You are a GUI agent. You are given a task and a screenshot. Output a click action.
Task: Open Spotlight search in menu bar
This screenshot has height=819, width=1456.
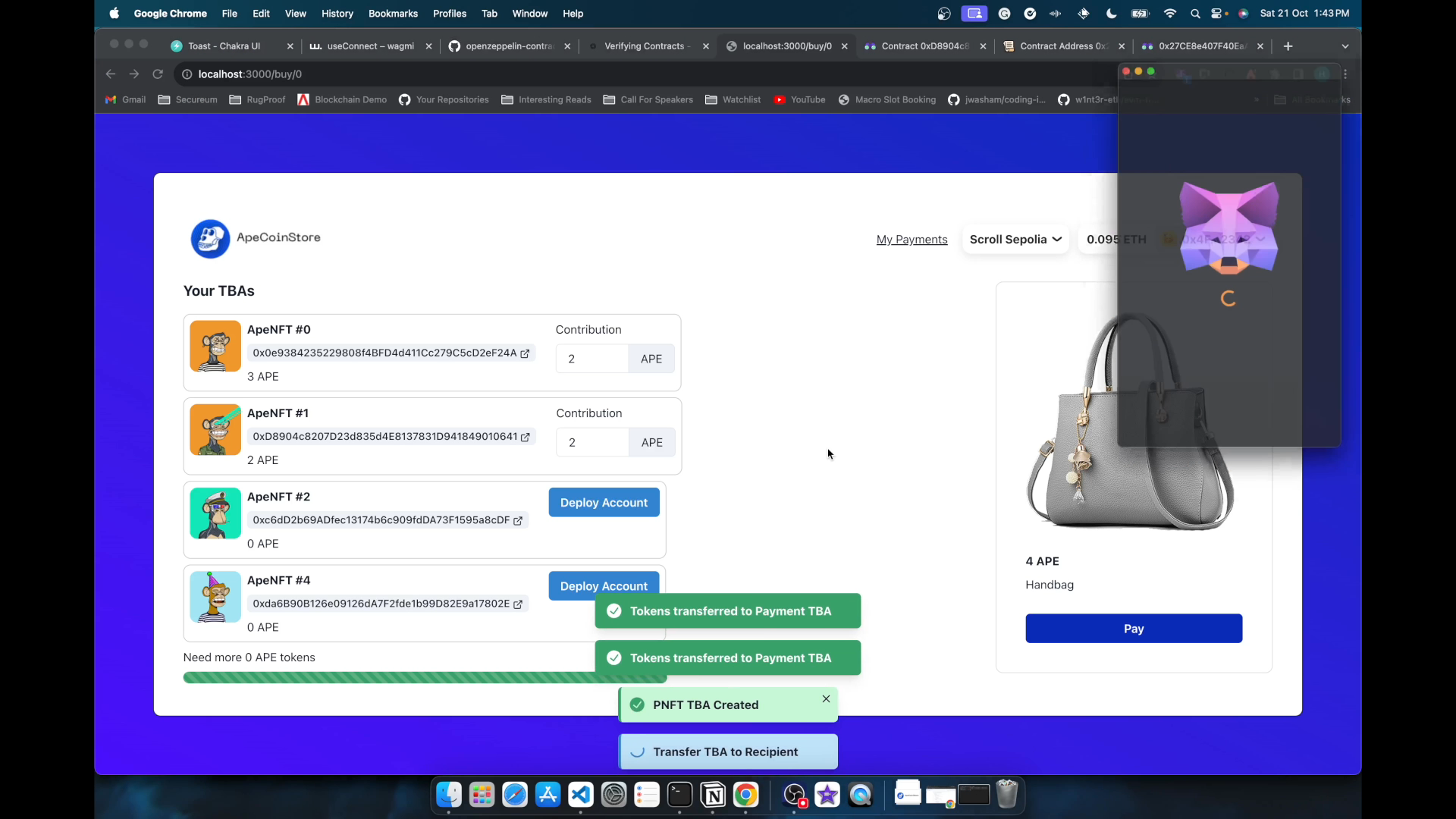[x=1195, y=14]
